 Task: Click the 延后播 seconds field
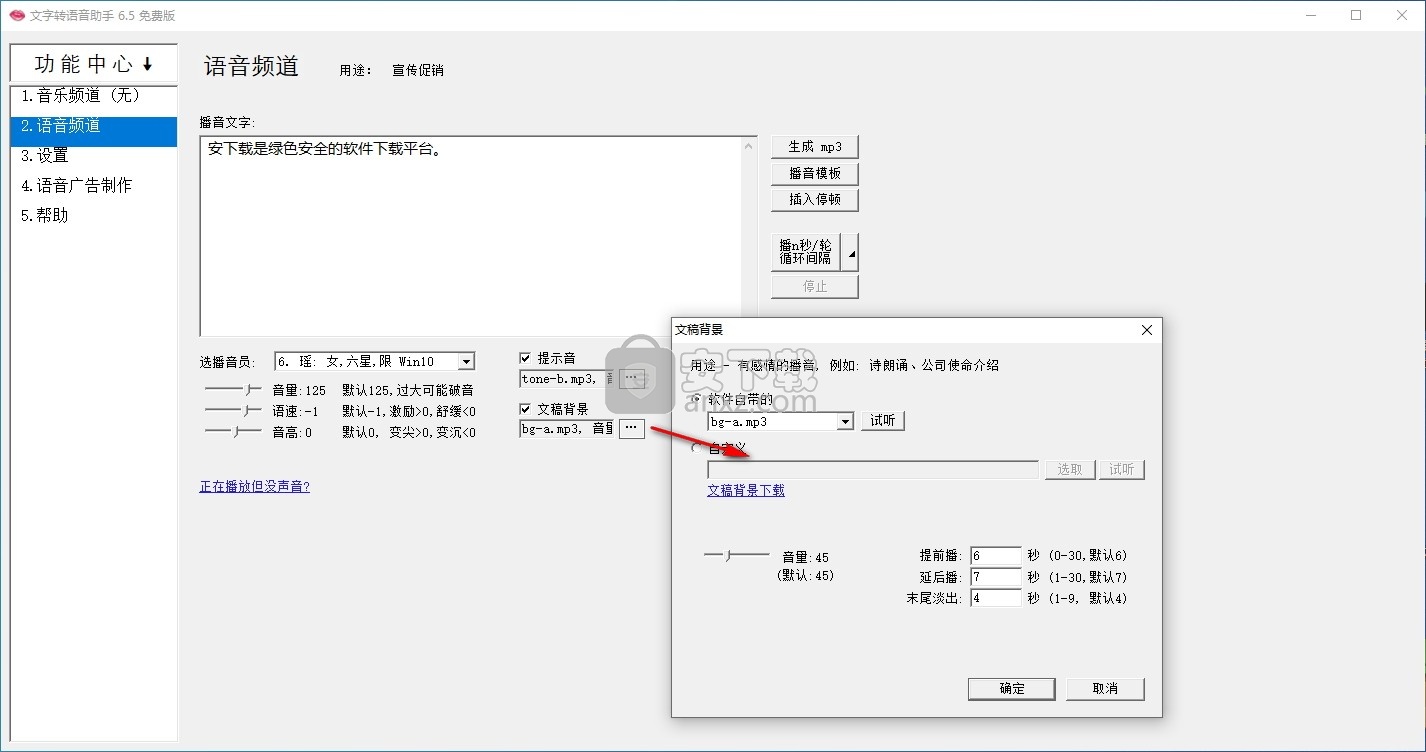(996, 577)
